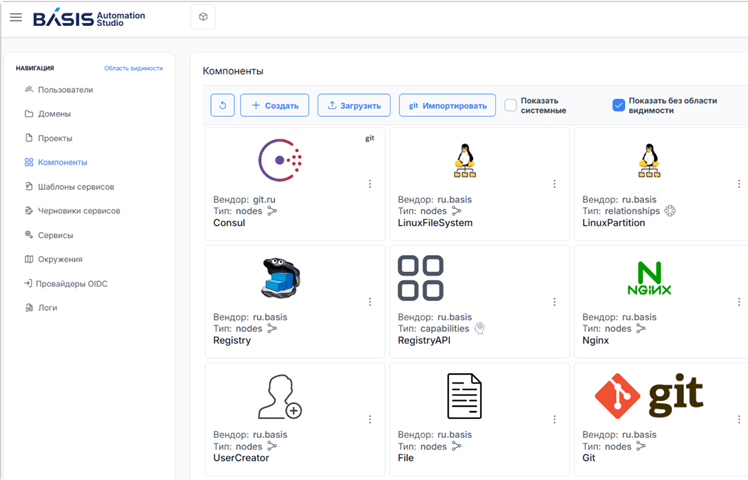Click the Nginx component name
The image size is (748, 480).
click(595, 340)
